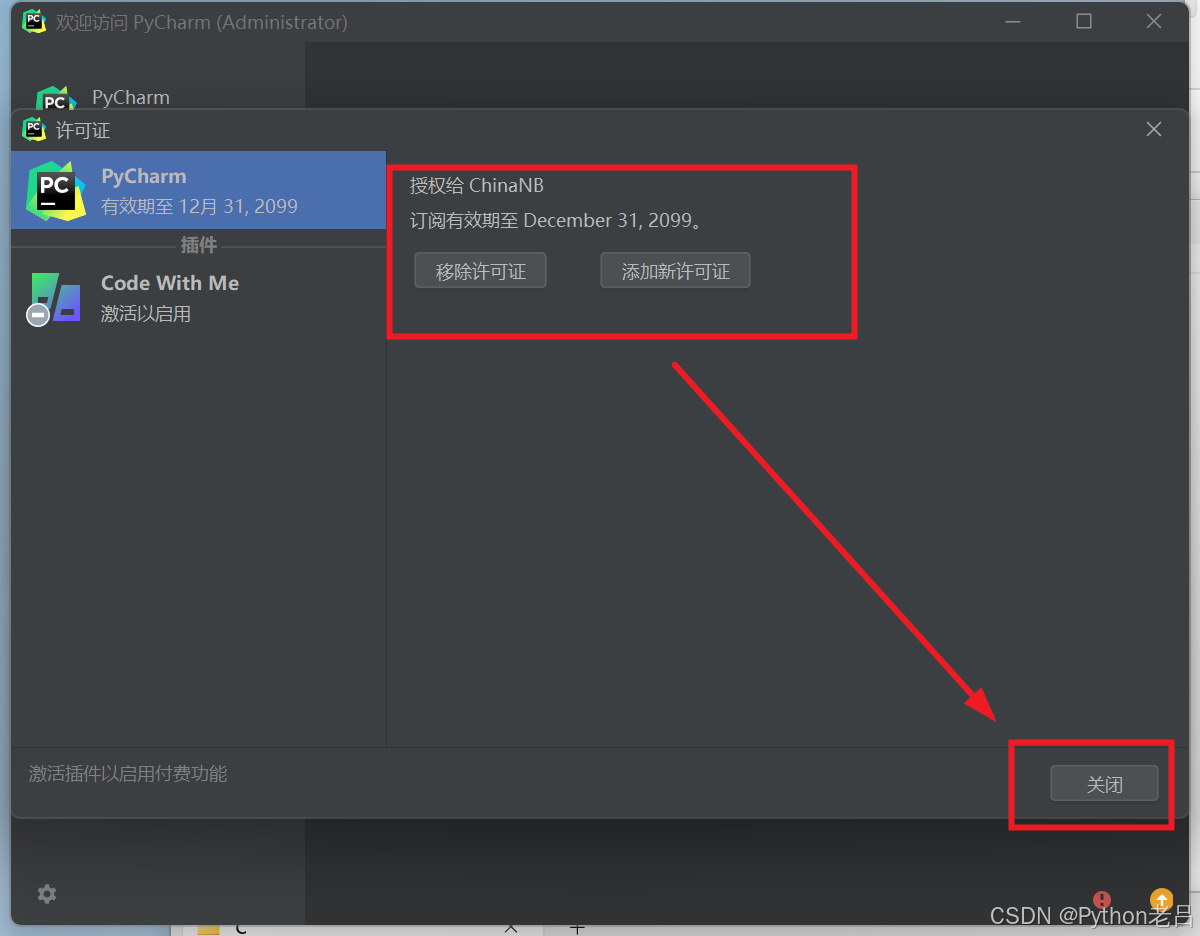Click the PyCharm icon in the welcome title bar
The height and width of the screenshot is (936, 1200).
tap(35, 21)
